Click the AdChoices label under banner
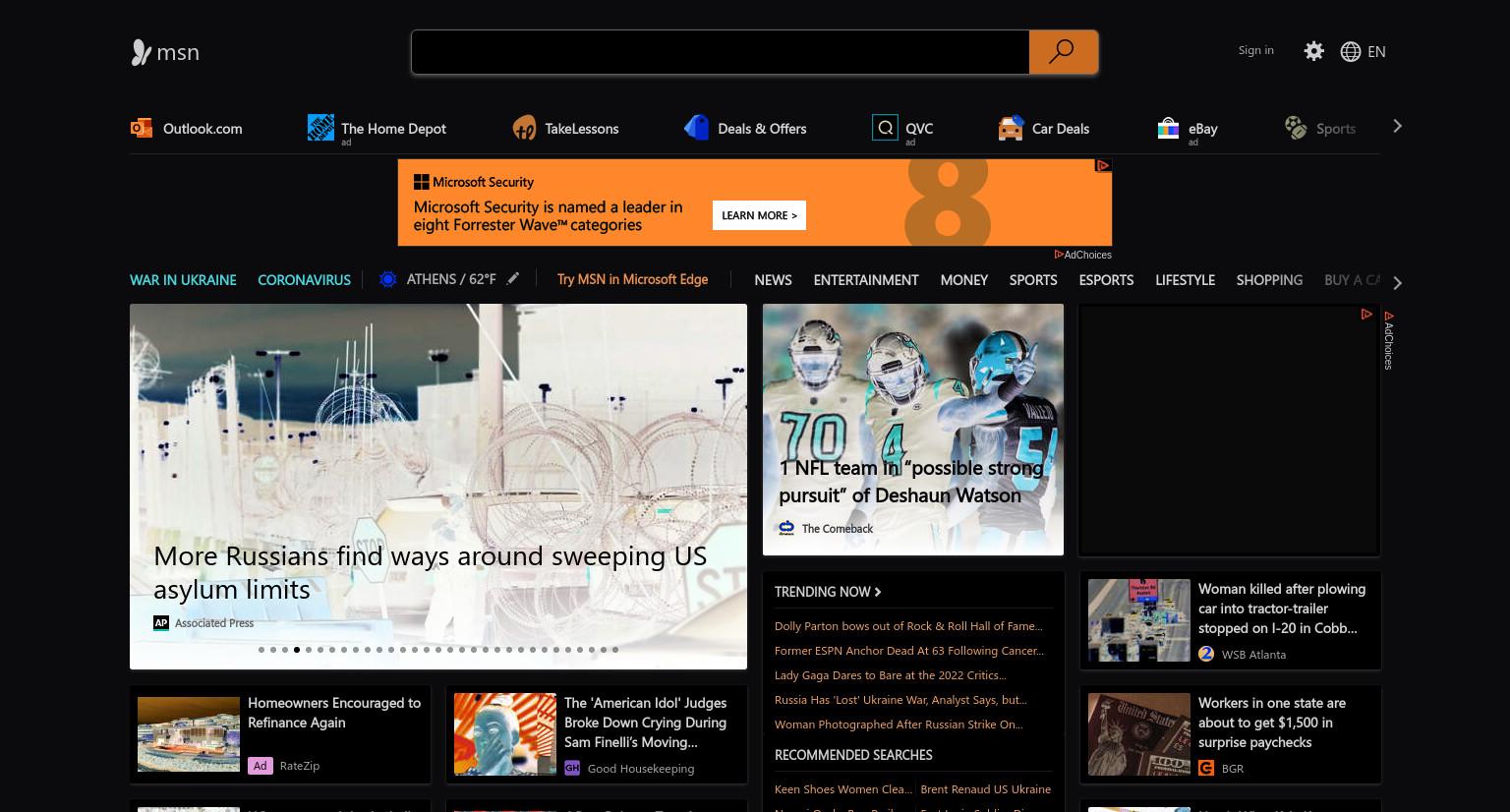1510x812 pixels. click(1083, 255)
